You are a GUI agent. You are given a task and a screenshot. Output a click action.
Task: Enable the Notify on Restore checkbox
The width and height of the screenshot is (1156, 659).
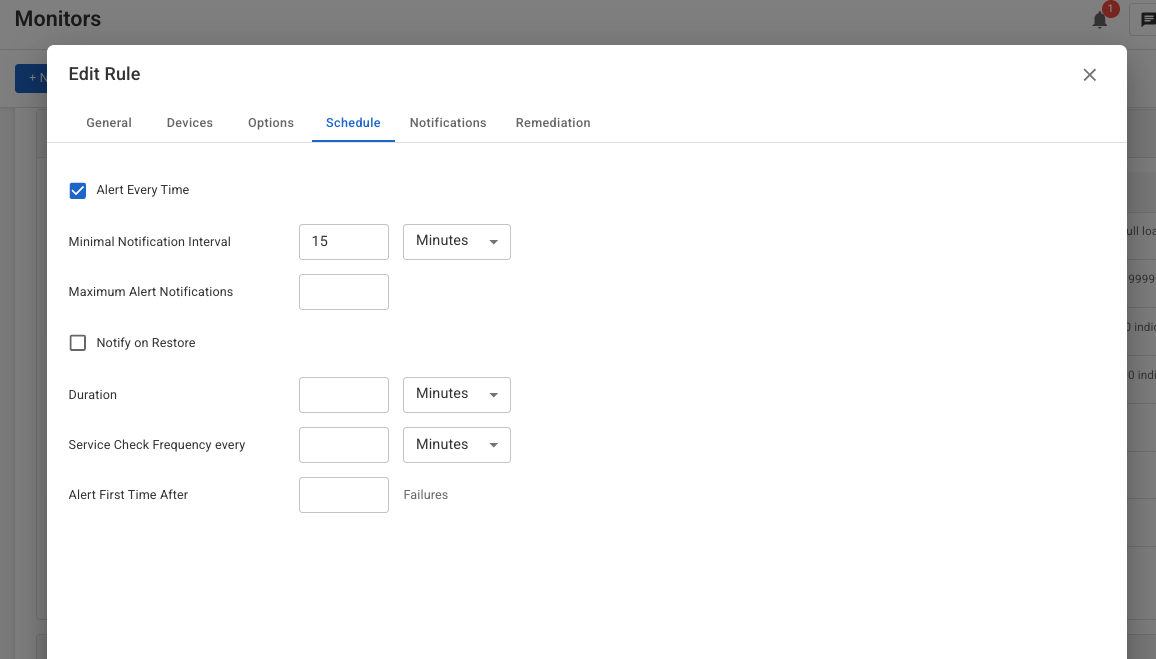(x=77, y=343)
